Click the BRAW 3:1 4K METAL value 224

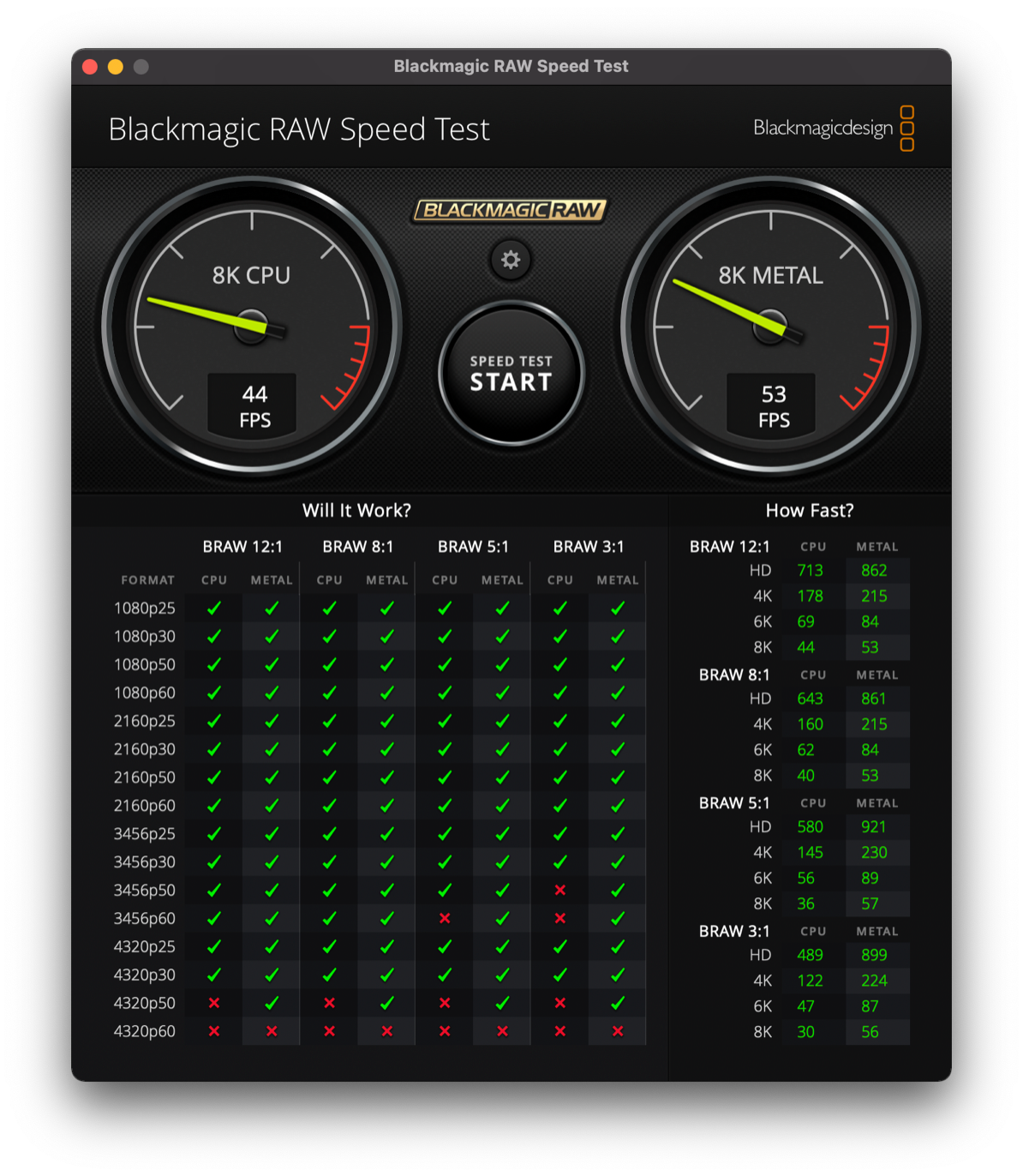(x=874, y=981)
